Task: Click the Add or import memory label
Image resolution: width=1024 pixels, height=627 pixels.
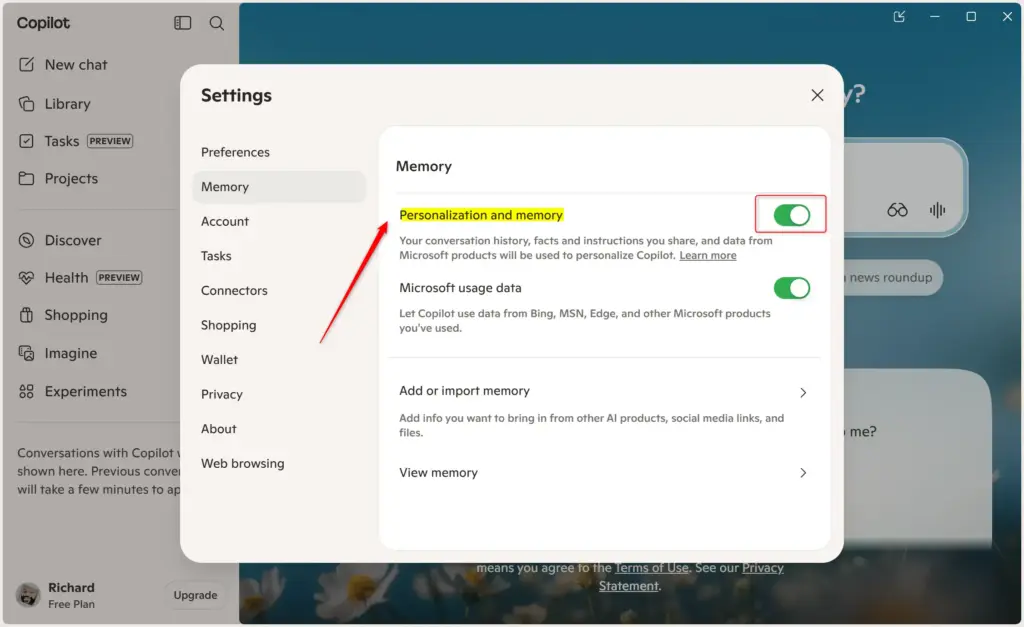Action: coord(464,391)
